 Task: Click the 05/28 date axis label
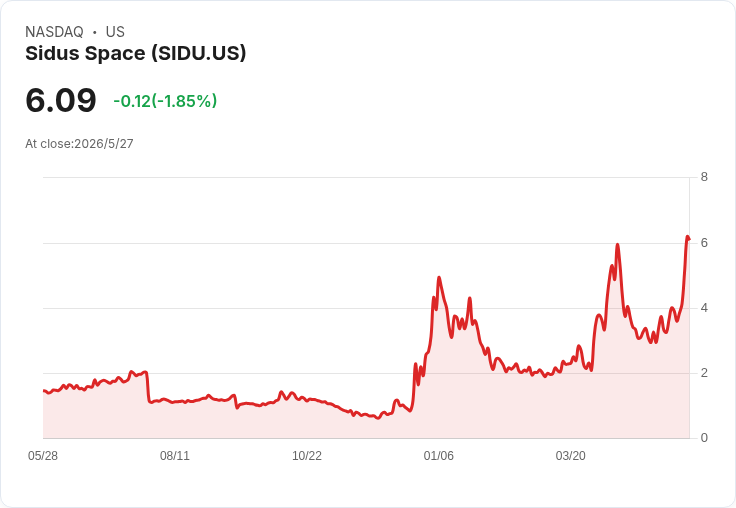(43, 456)
